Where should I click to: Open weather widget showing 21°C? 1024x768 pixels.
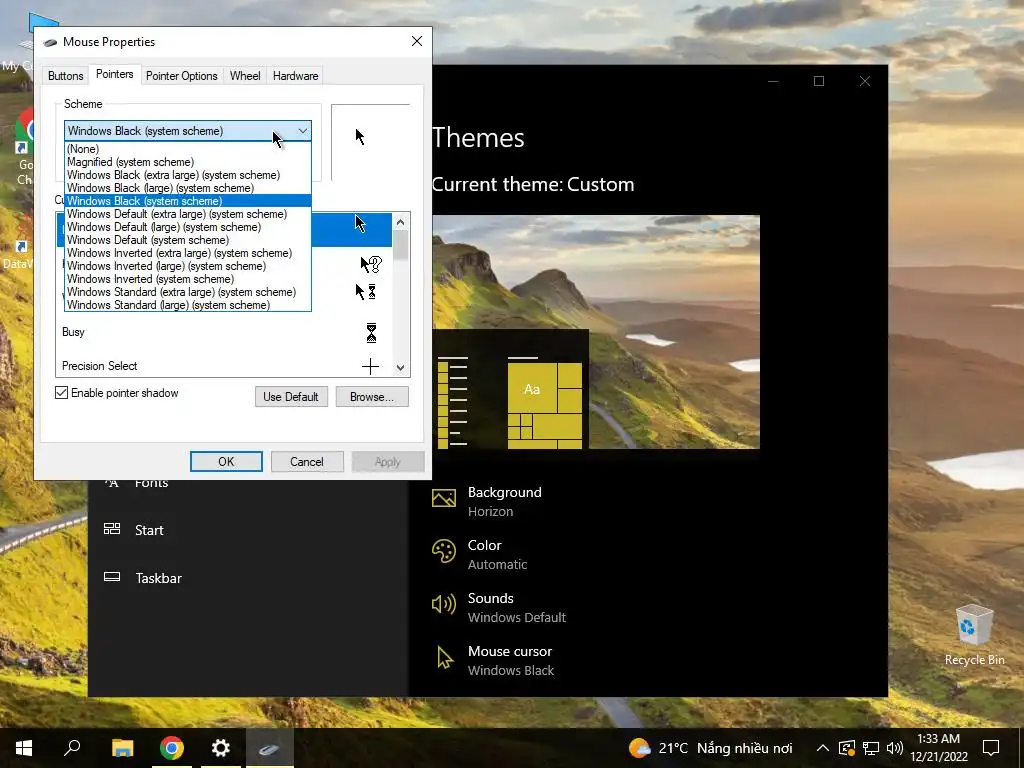710,748
